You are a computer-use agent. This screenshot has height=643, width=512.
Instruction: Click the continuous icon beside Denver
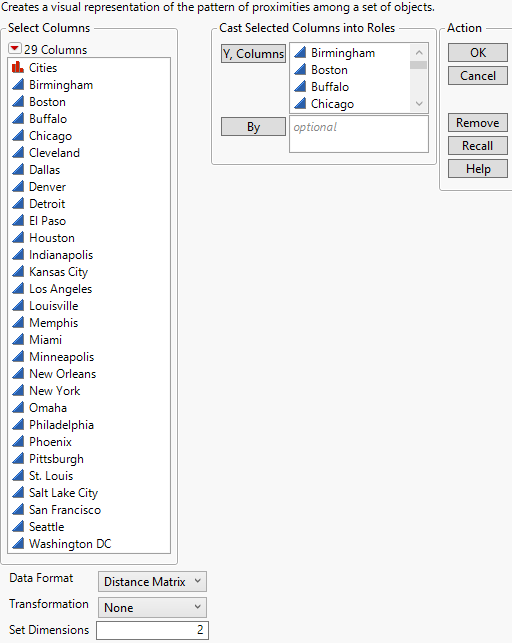tap(18, 187)
